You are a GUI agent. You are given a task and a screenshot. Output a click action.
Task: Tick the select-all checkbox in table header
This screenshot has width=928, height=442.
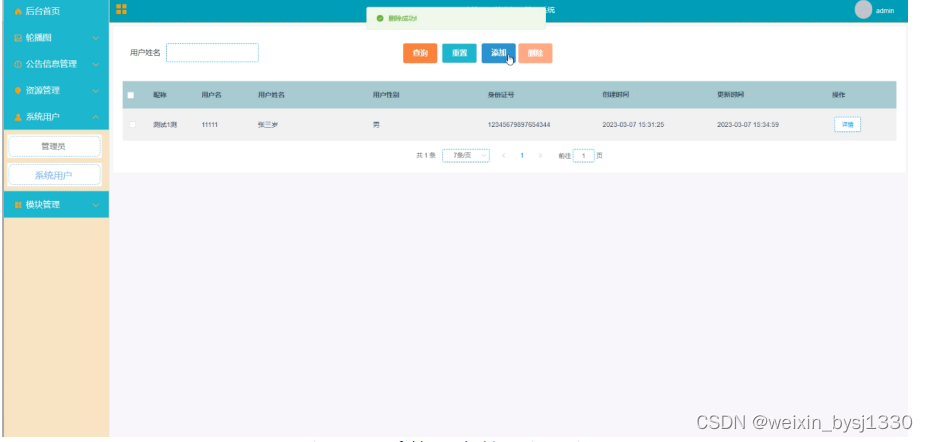pos(131,95)
